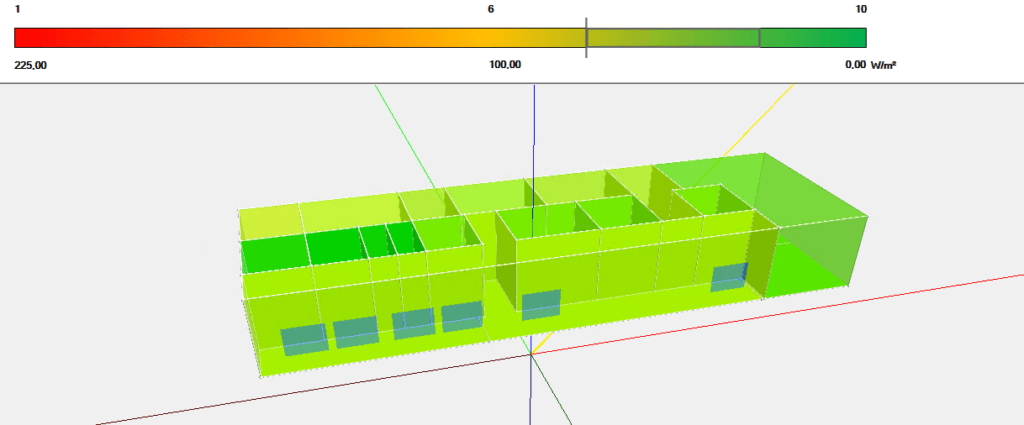The image size is (1024, 425).
Task: Select the rightmost blue window on the building
Action: (729, 277)
